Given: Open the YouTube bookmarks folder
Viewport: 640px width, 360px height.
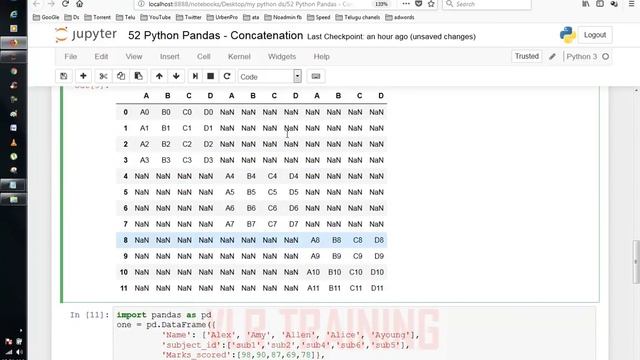Looking at the screenshot, I should pyautogui.click(x=156, y=17).
